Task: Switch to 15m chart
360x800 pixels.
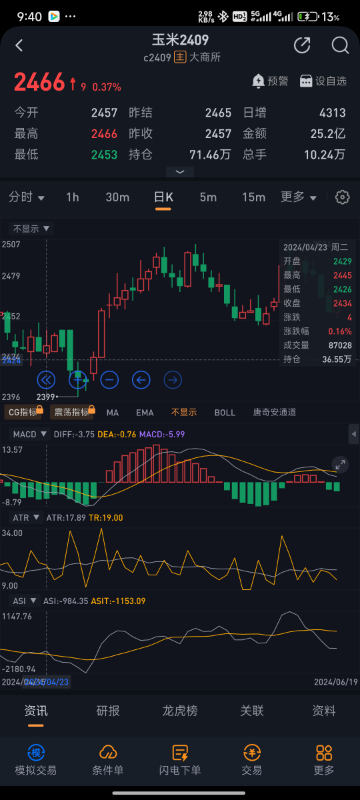Action: coord(253,197)
